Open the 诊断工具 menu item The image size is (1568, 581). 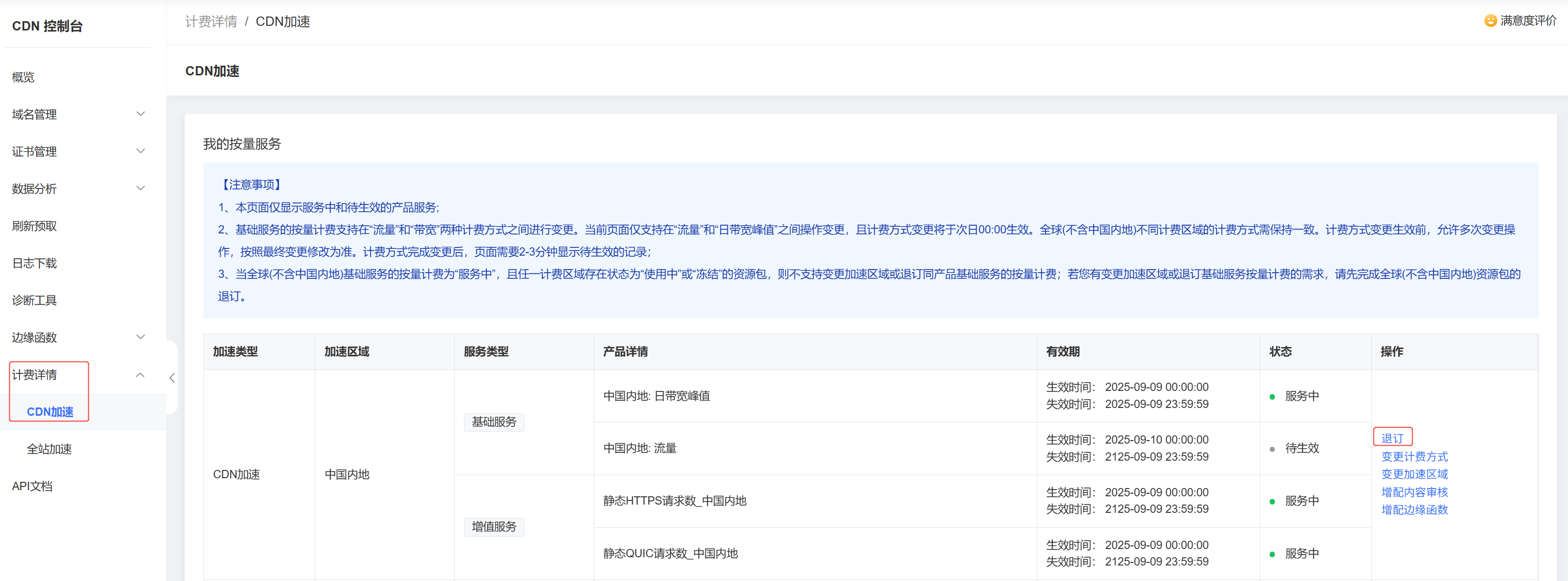click(34, 300)
